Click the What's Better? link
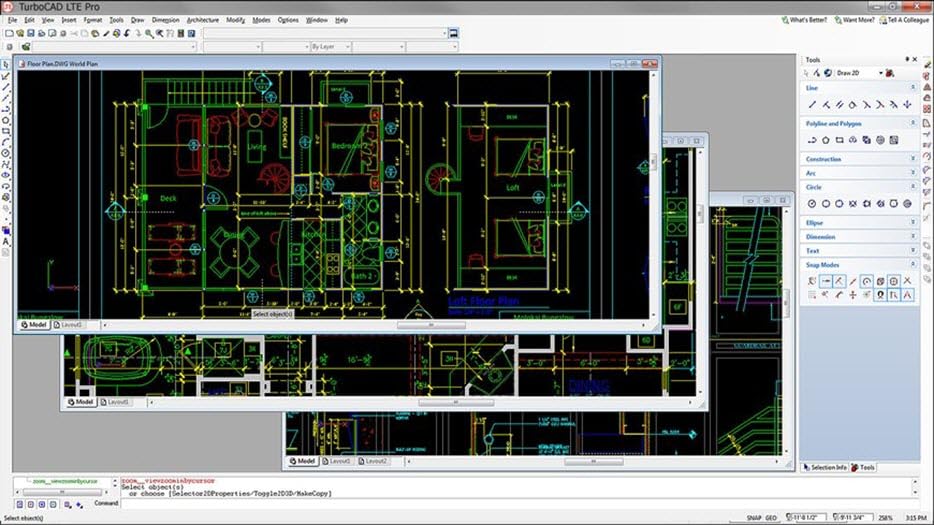 tap(804, 20)
